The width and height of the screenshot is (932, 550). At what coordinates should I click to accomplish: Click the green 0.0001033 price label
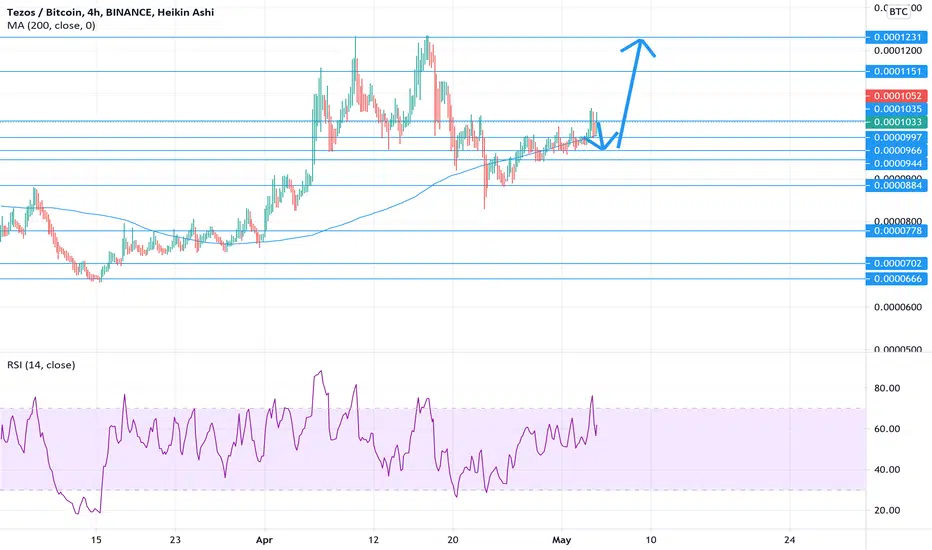point(896,122)
